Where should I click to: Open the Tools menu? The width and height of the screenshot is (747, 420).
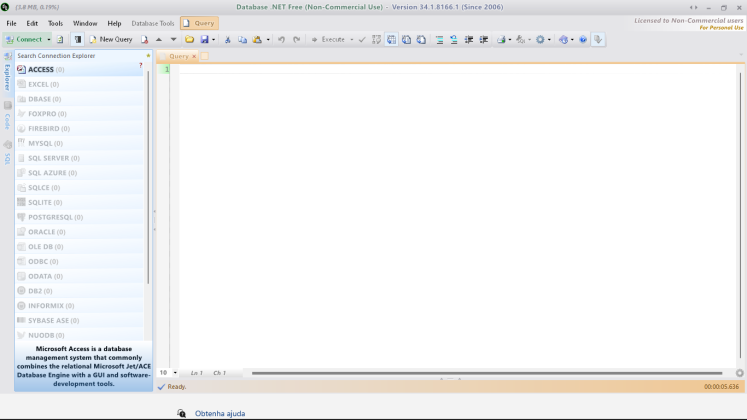(55, 23)
